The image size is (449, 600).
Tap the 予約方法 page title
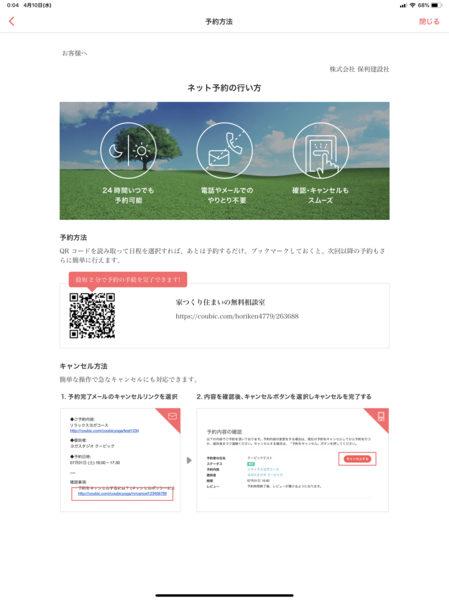[219, 21]
